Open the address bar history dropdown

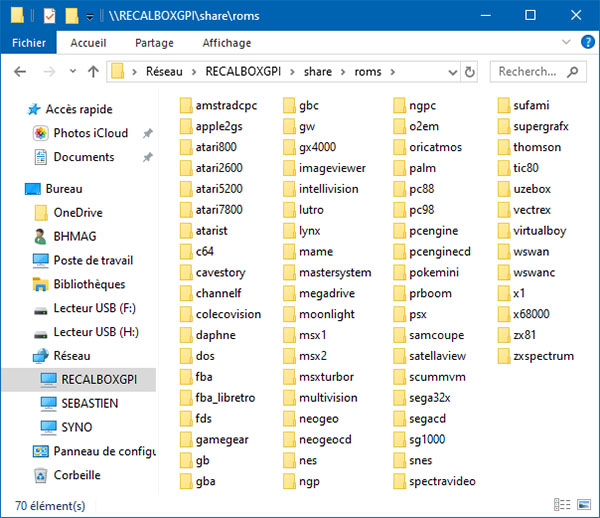(453, 72)
